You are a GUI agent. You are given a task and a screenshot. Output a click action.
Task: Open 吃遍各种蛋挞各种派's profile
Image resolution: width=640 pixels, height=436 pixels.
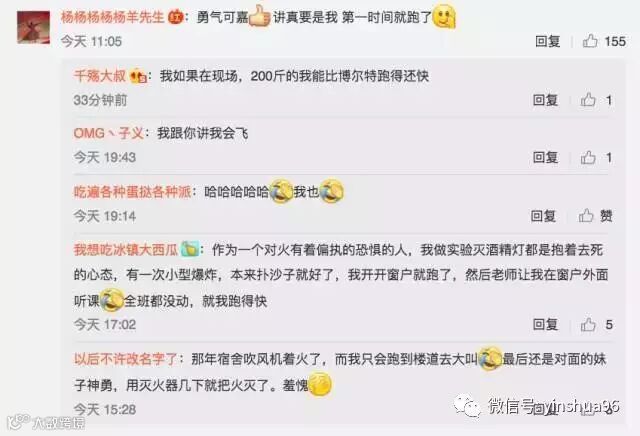[132, 192]
